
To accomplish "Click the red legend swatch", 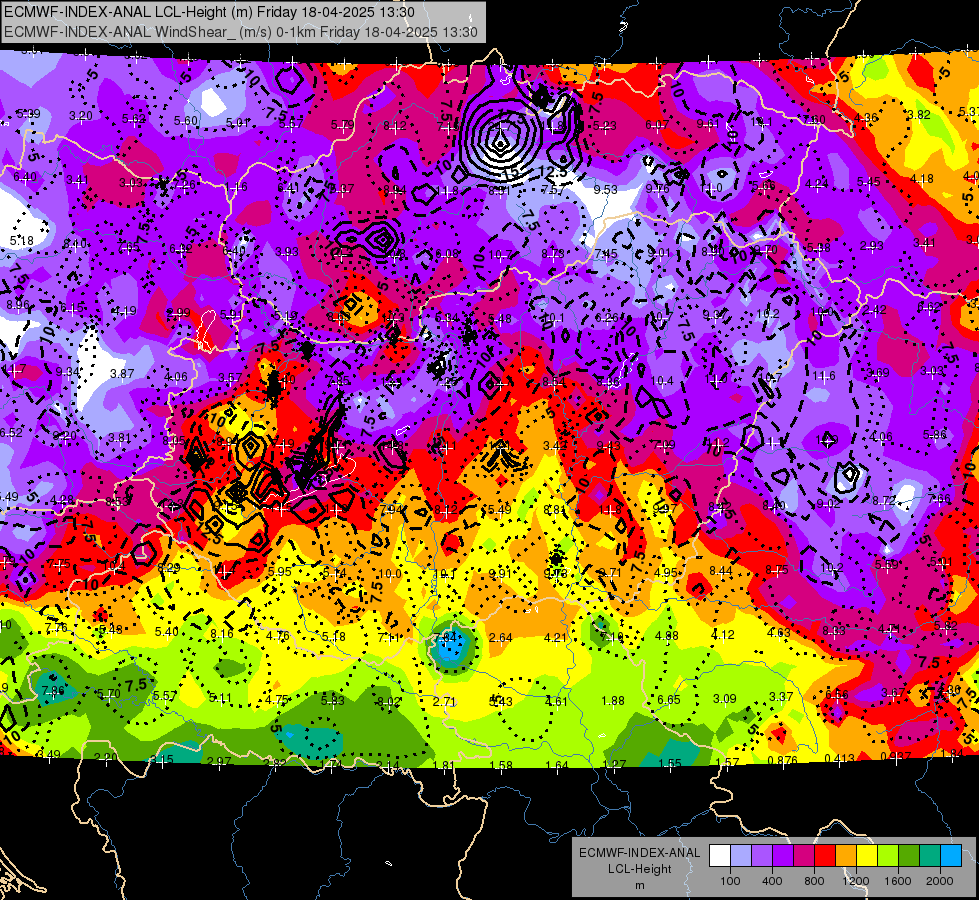I will (825, 856).
